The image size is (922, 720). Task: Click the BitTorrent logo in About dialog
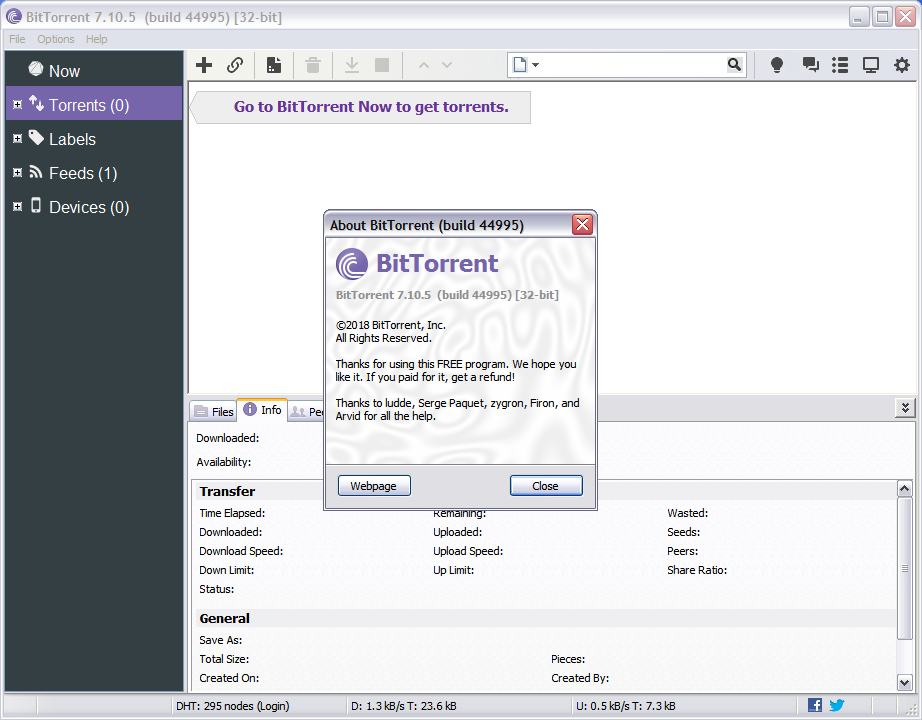[352, 264]
